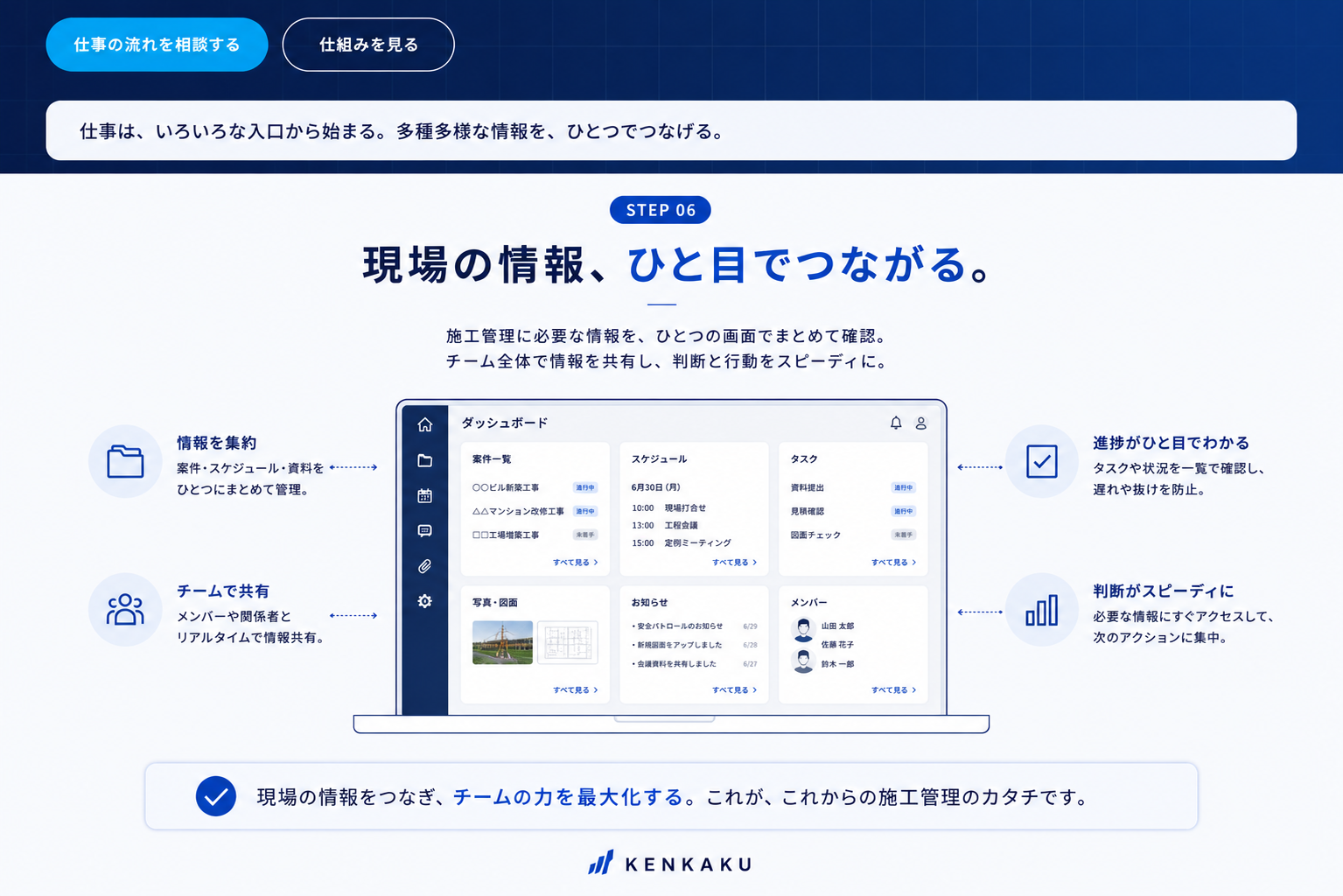The image size is (1343, 896).
Task: Open すべて見る in 写真・図面 card
Action: tap(575, 690)
